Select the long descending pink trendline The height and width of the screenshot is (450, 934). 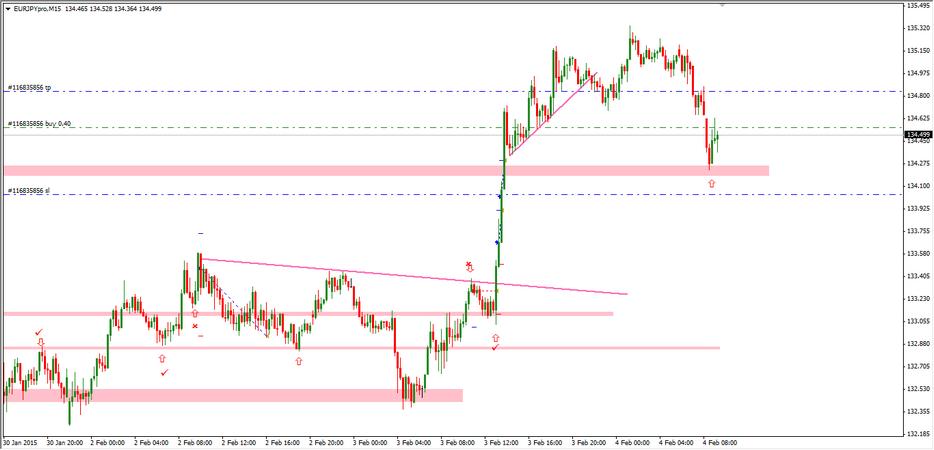[x=400, y=276]
